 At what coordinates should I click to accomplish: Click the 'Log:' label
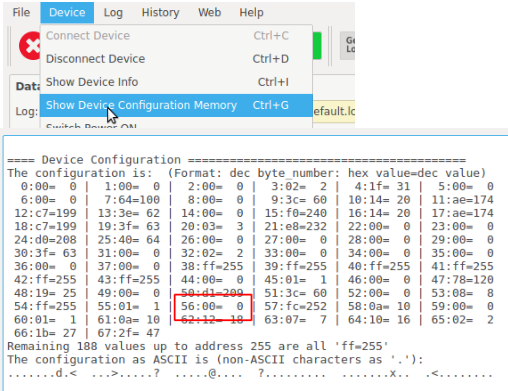point(27,111)
